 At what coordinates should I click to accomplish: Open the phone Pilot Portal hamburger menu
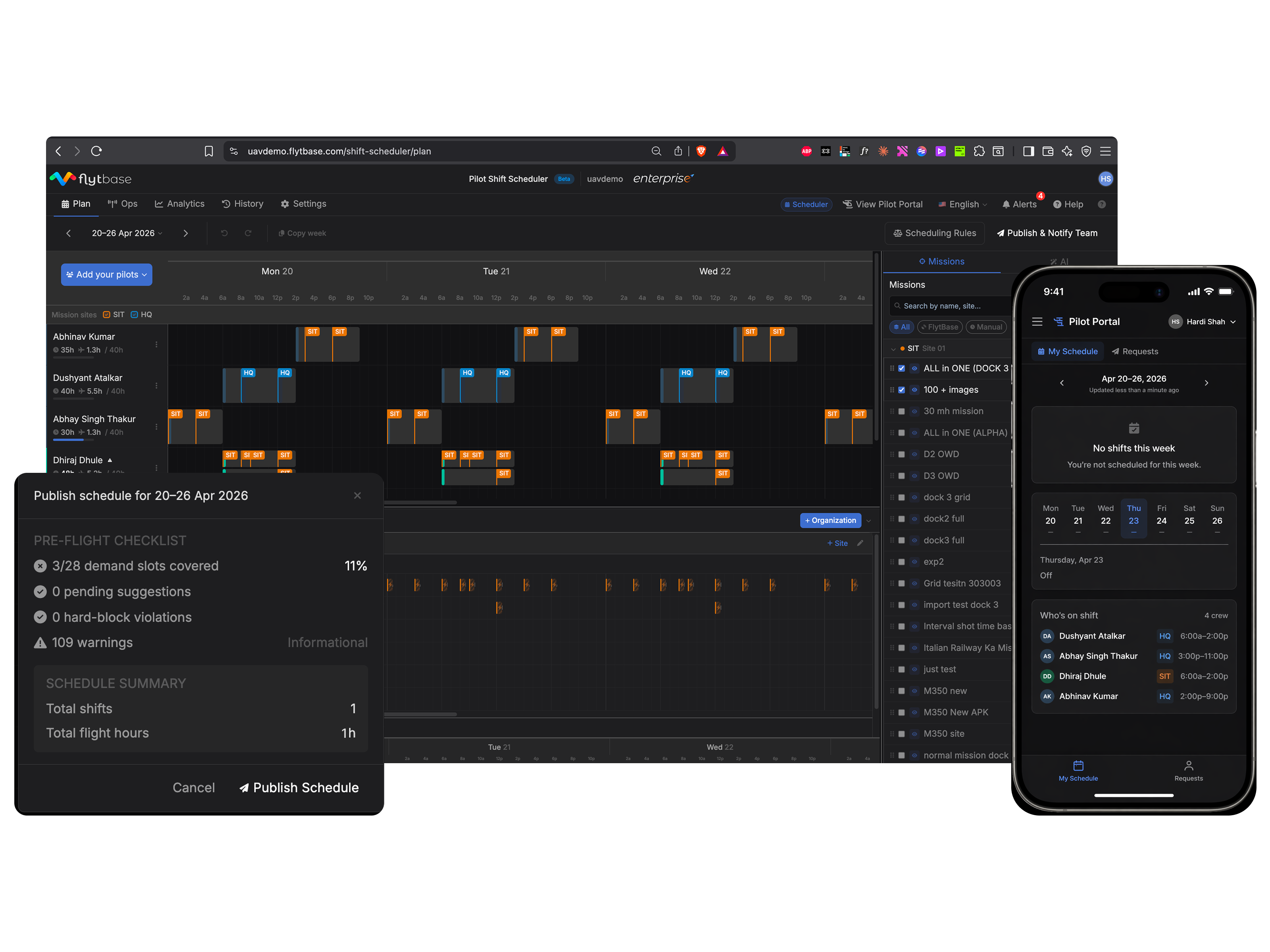tap(1037, 321)
